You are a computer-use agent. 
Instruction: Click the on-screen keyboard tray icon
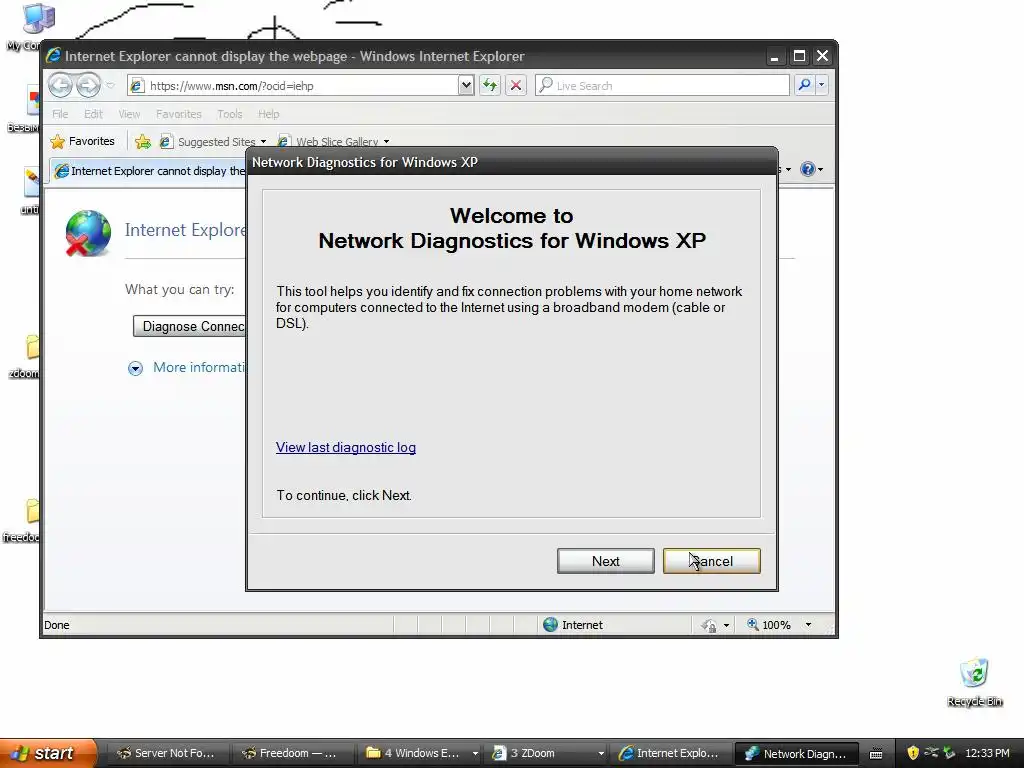(876, 754)
